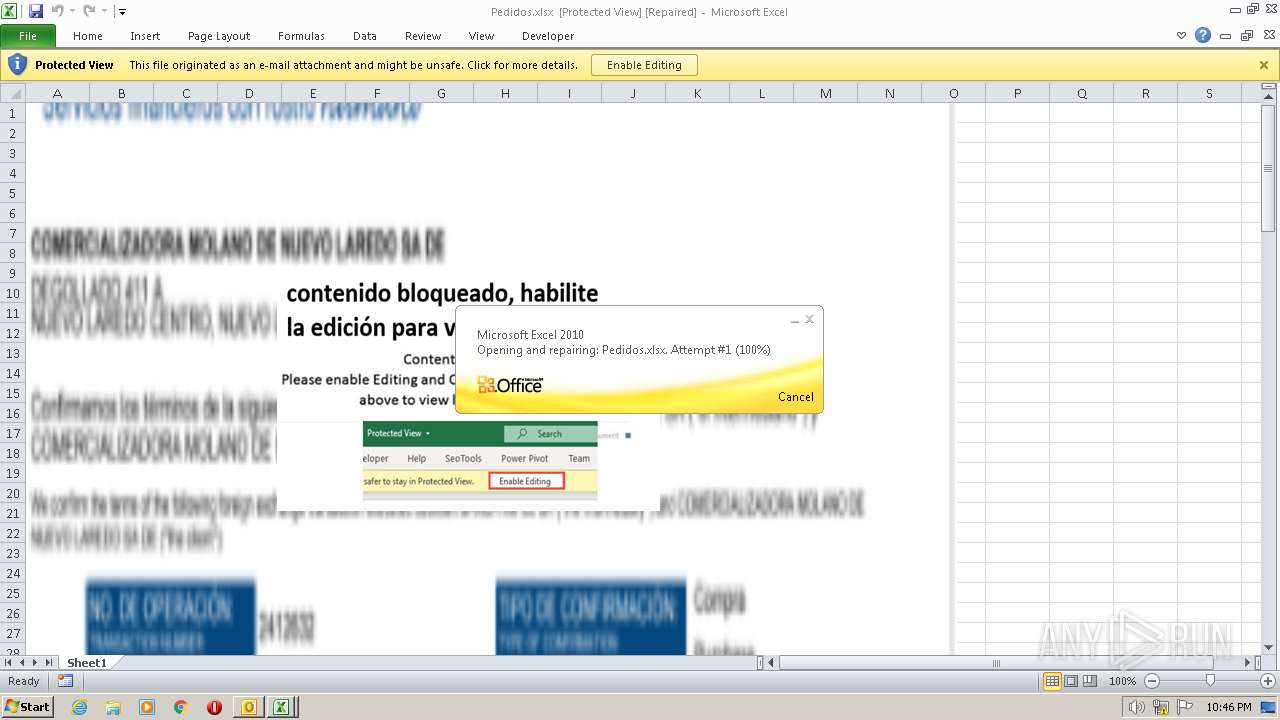Minimize the Excel repair splash dialog
Viewport: 1280px width, 720px height.
[x=795, y=320]
